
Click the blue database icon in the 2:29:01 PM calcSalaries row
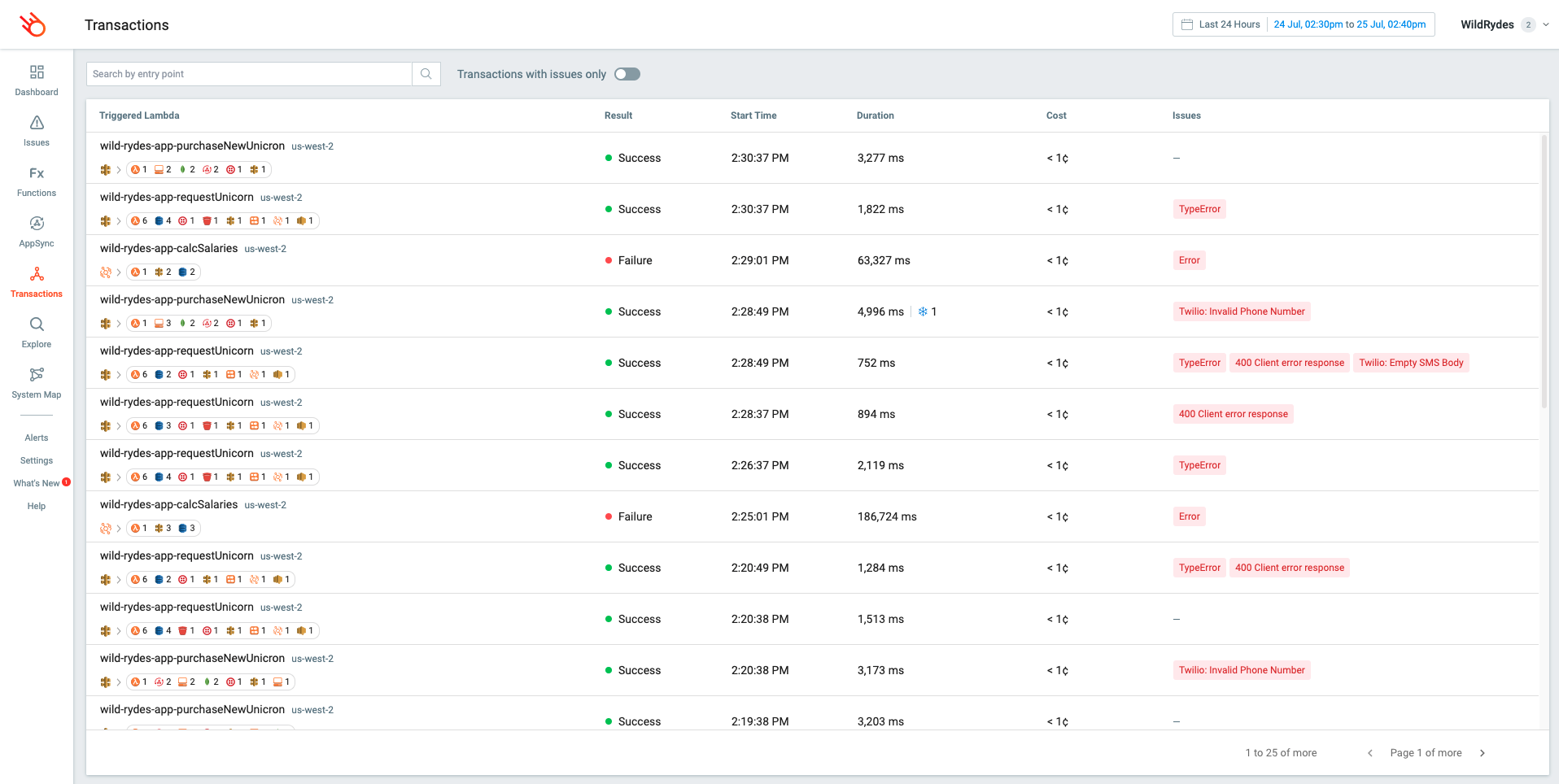click(182, 272)
